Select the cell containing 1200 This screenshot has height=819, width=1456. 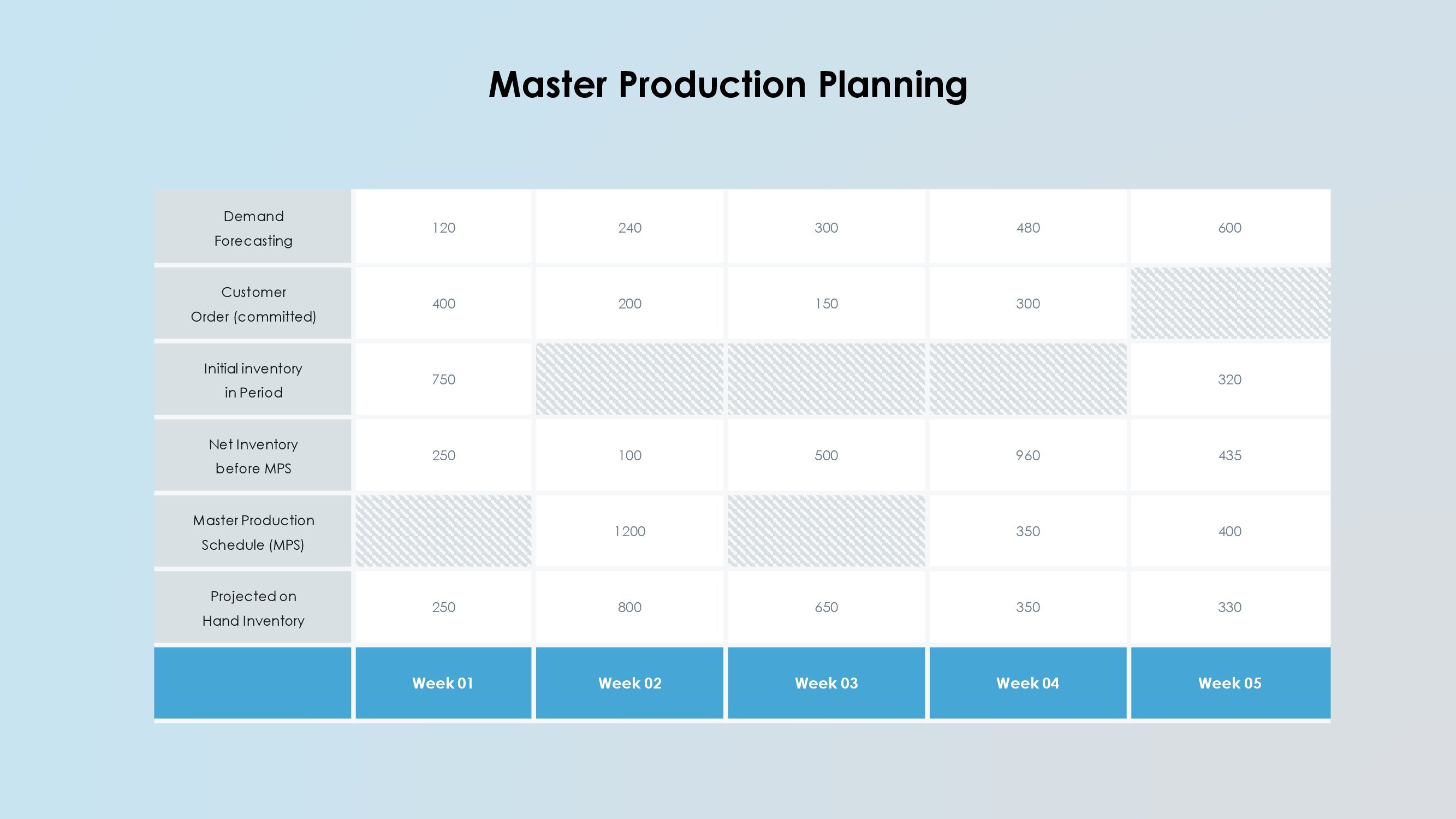tap(629, 531)
